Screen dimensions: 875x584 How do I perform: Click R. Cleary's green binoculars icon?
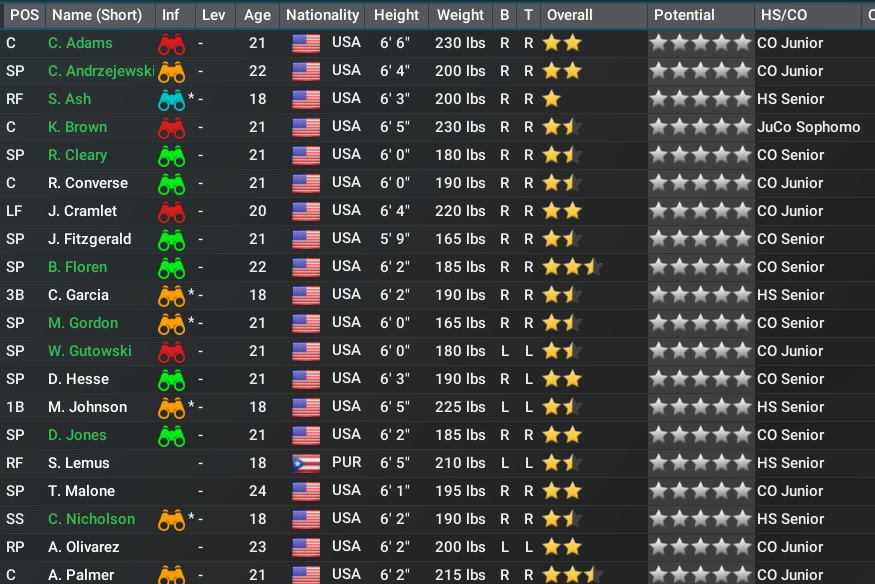pos(171,156)
